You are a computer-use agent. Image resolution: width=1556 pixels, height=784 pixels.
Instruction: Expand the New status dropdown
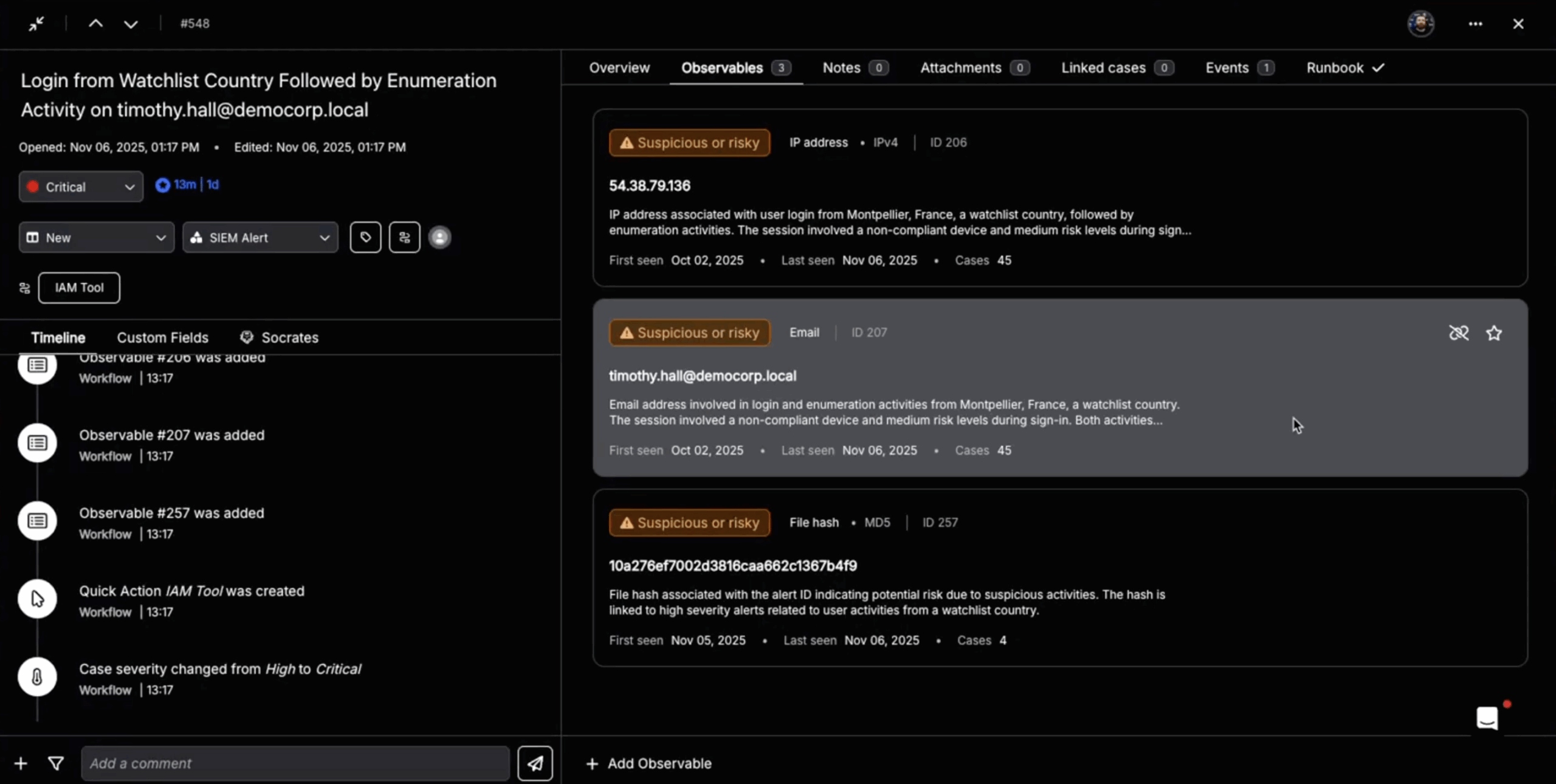click(x=96, y=237)
